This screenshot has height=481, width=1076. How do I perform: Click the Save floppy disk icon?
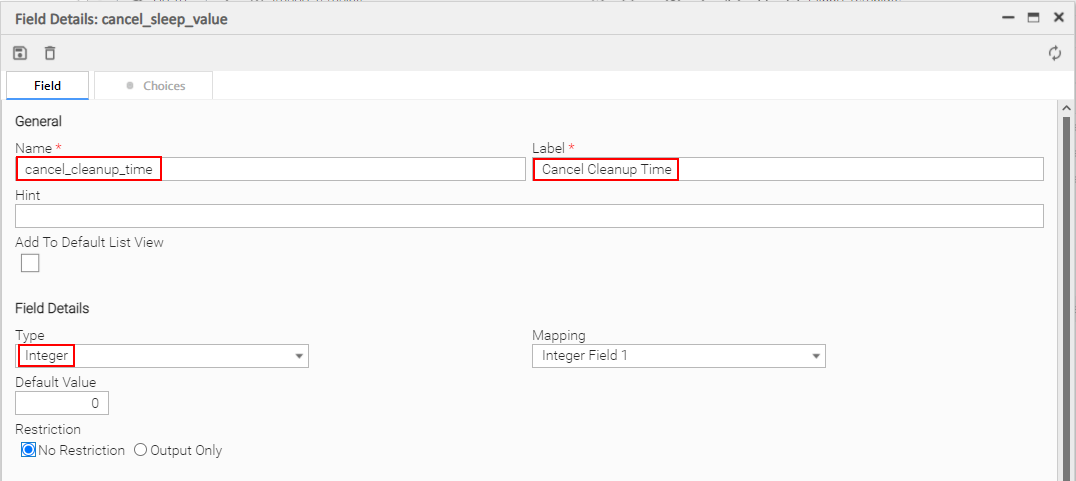point(20,53)
